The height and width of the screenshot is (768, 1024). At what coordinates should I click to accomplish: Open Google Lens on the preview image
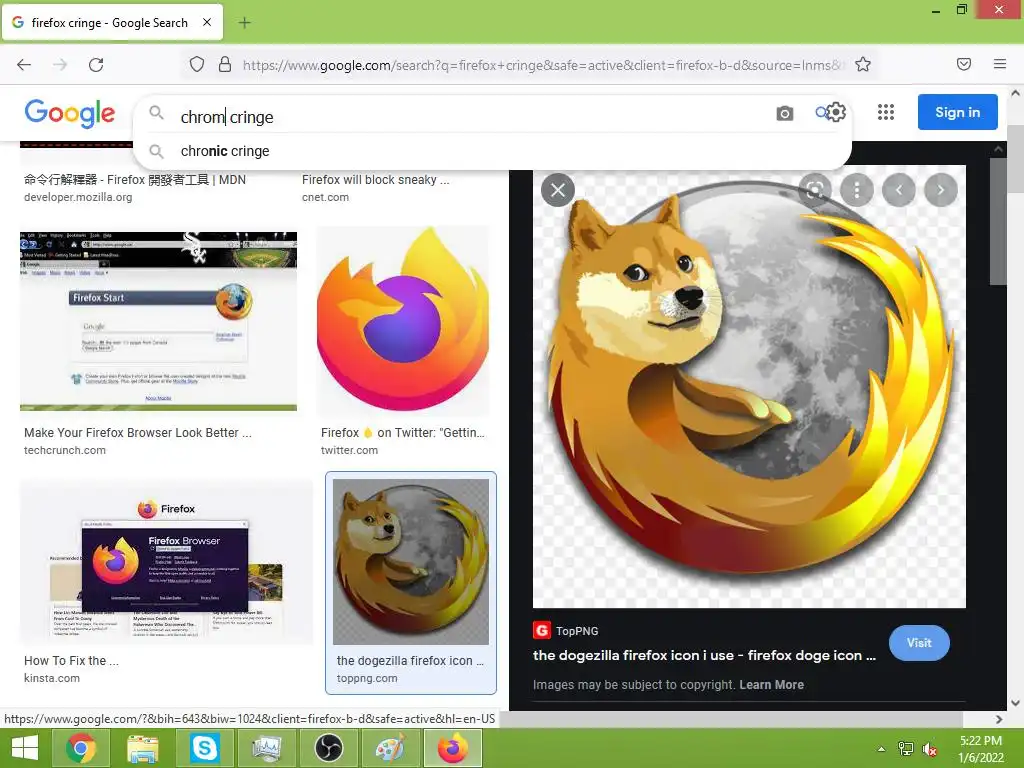point(814,190)
